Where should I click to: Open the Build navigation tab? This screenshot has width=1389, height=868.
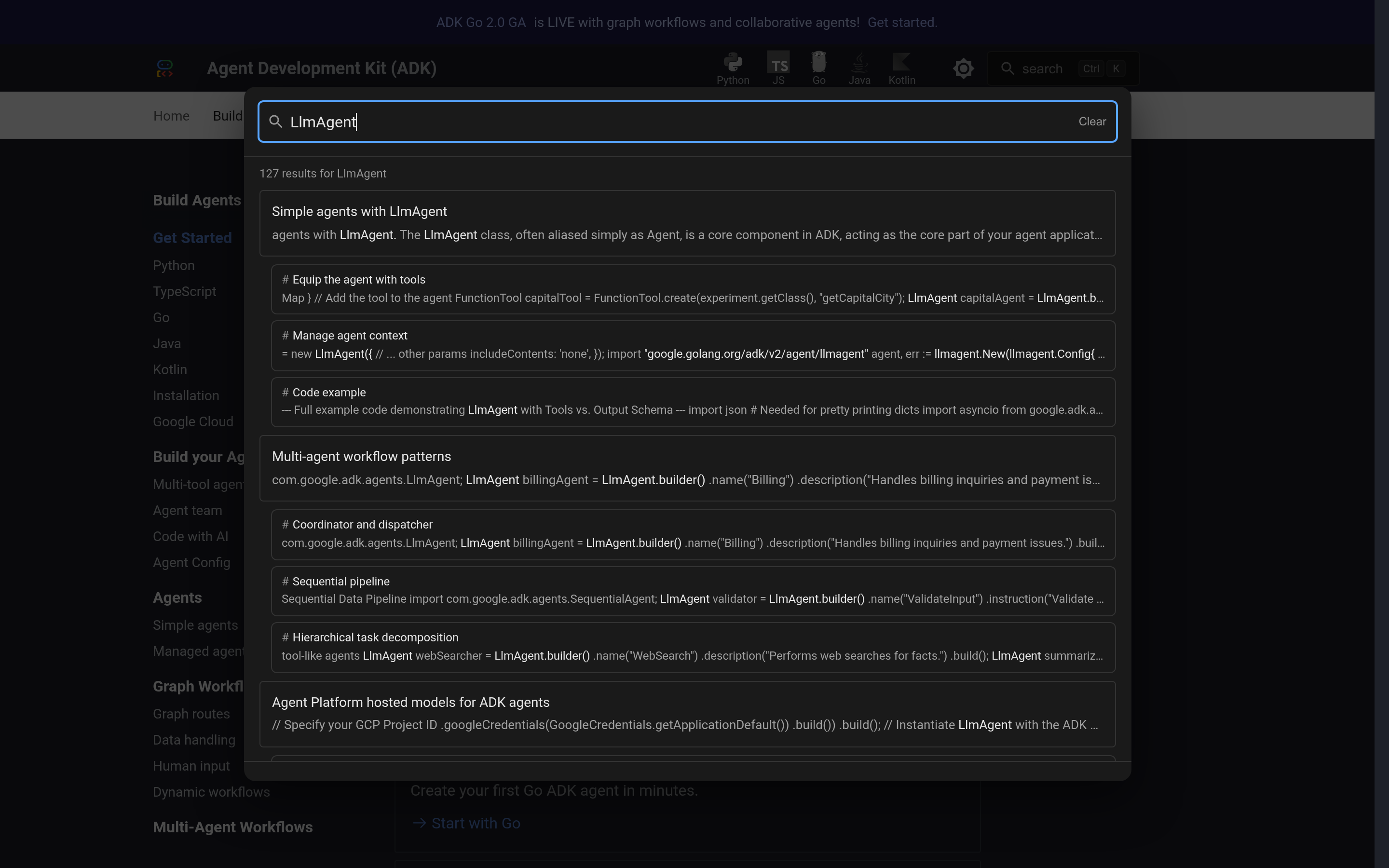tap(227, 116)
